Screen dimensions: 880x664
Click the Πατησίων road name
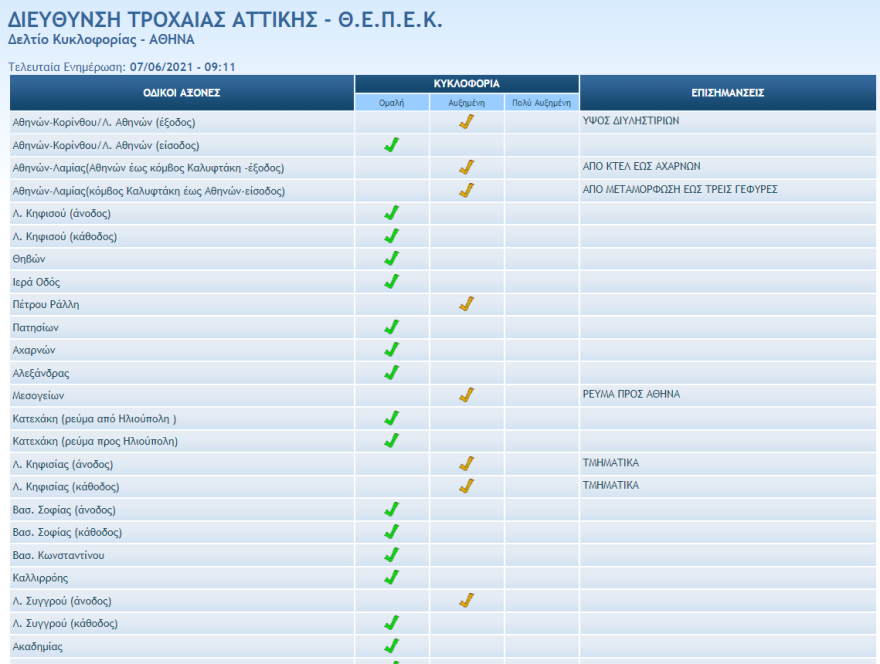[36, 328]
